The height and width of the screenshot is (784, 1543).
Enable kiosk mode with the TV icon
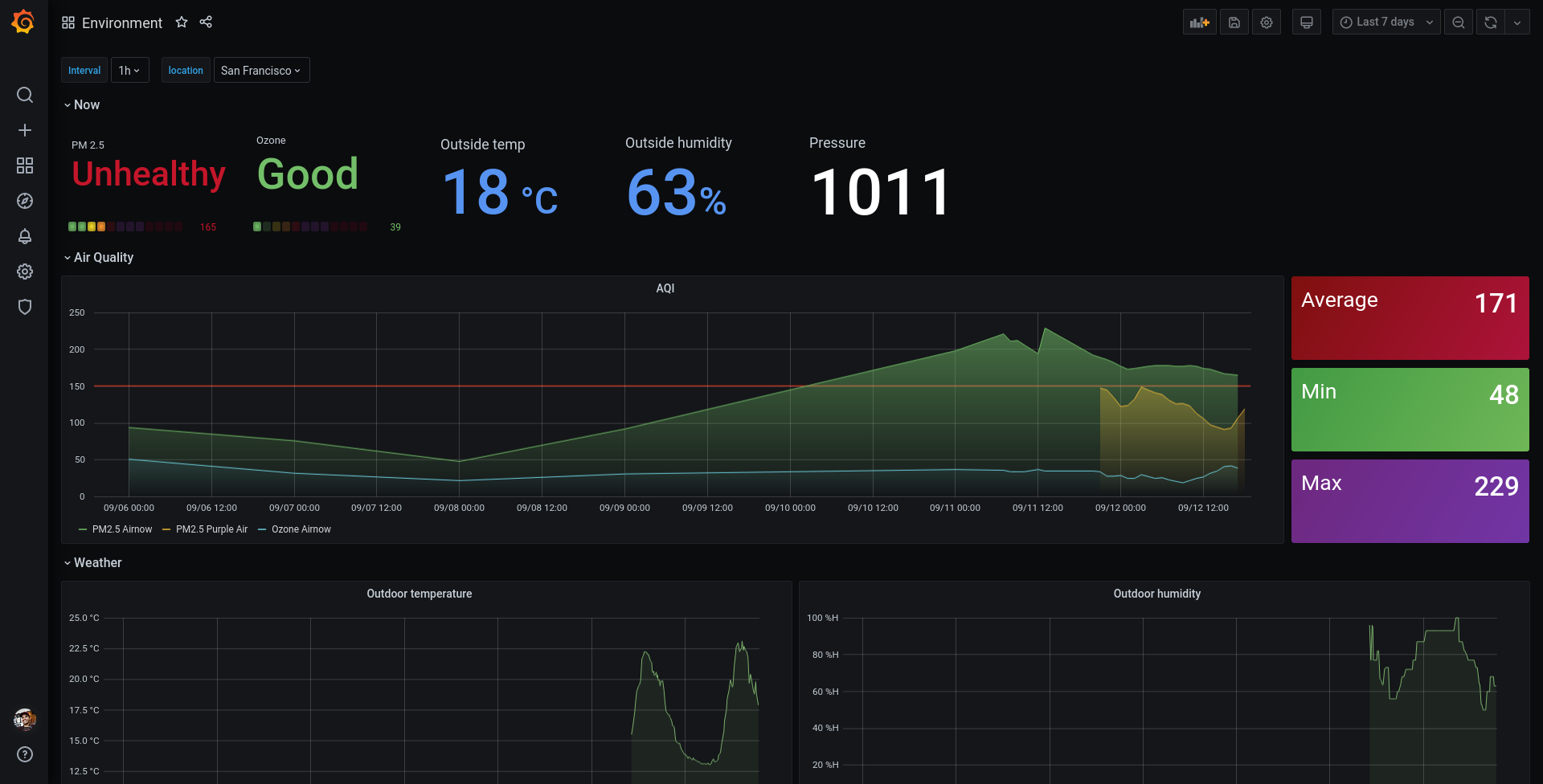point(1306,22)
